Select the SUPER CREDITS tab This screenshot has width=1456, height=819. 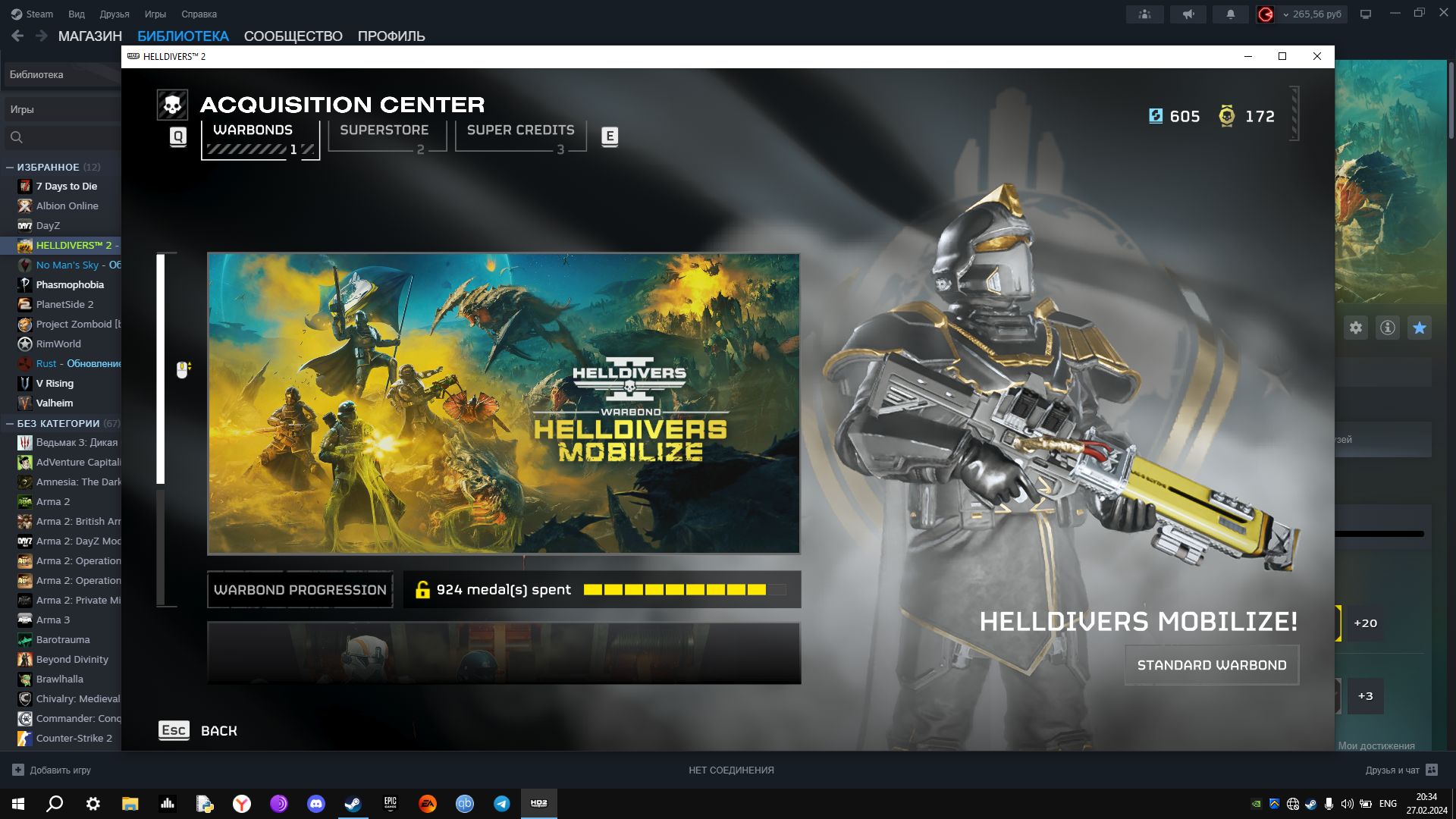(x=521, y=137)
